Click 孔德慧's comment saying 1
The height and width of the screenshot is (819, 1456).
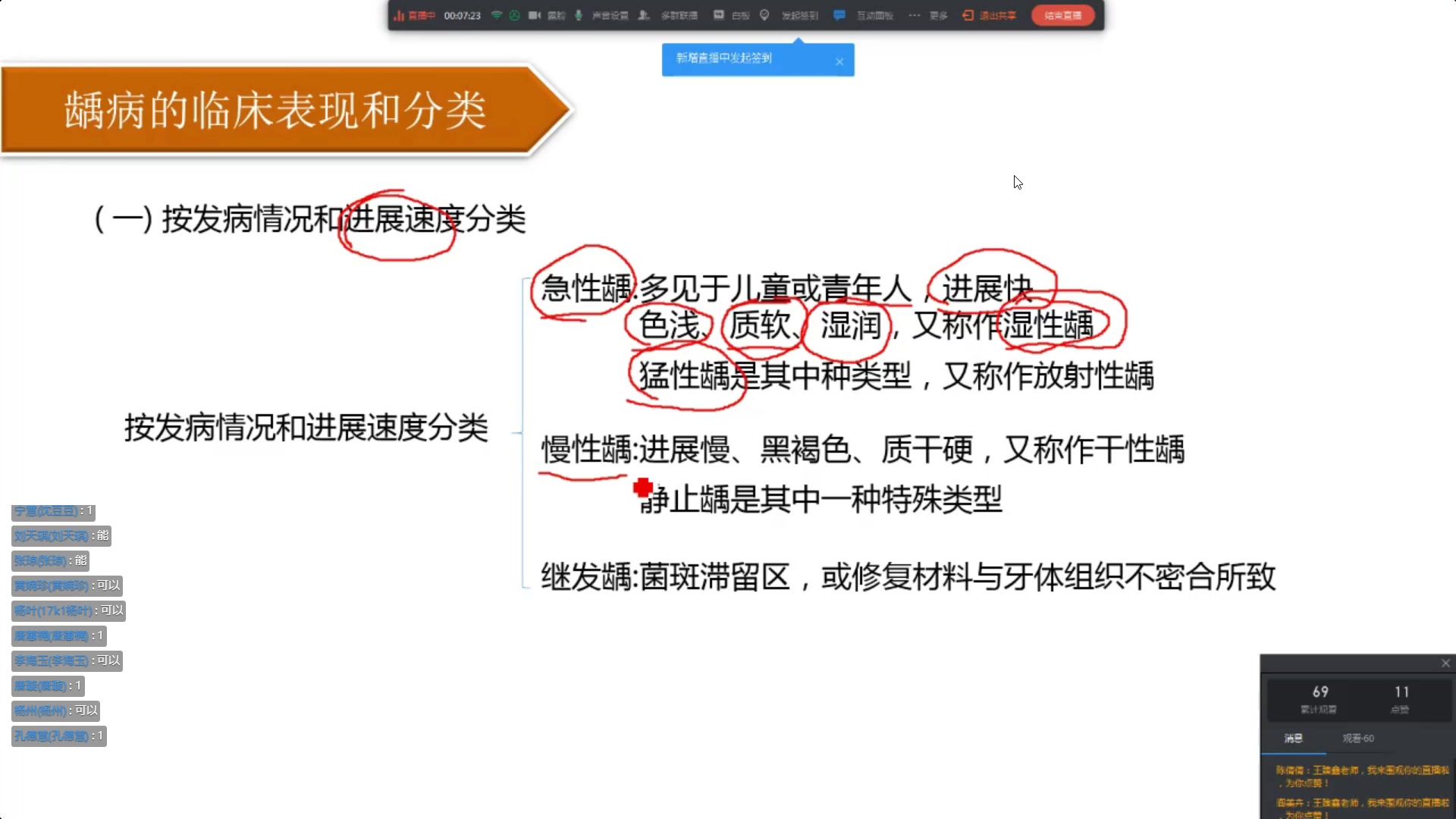pyautogui.click(x=59, y=736)
